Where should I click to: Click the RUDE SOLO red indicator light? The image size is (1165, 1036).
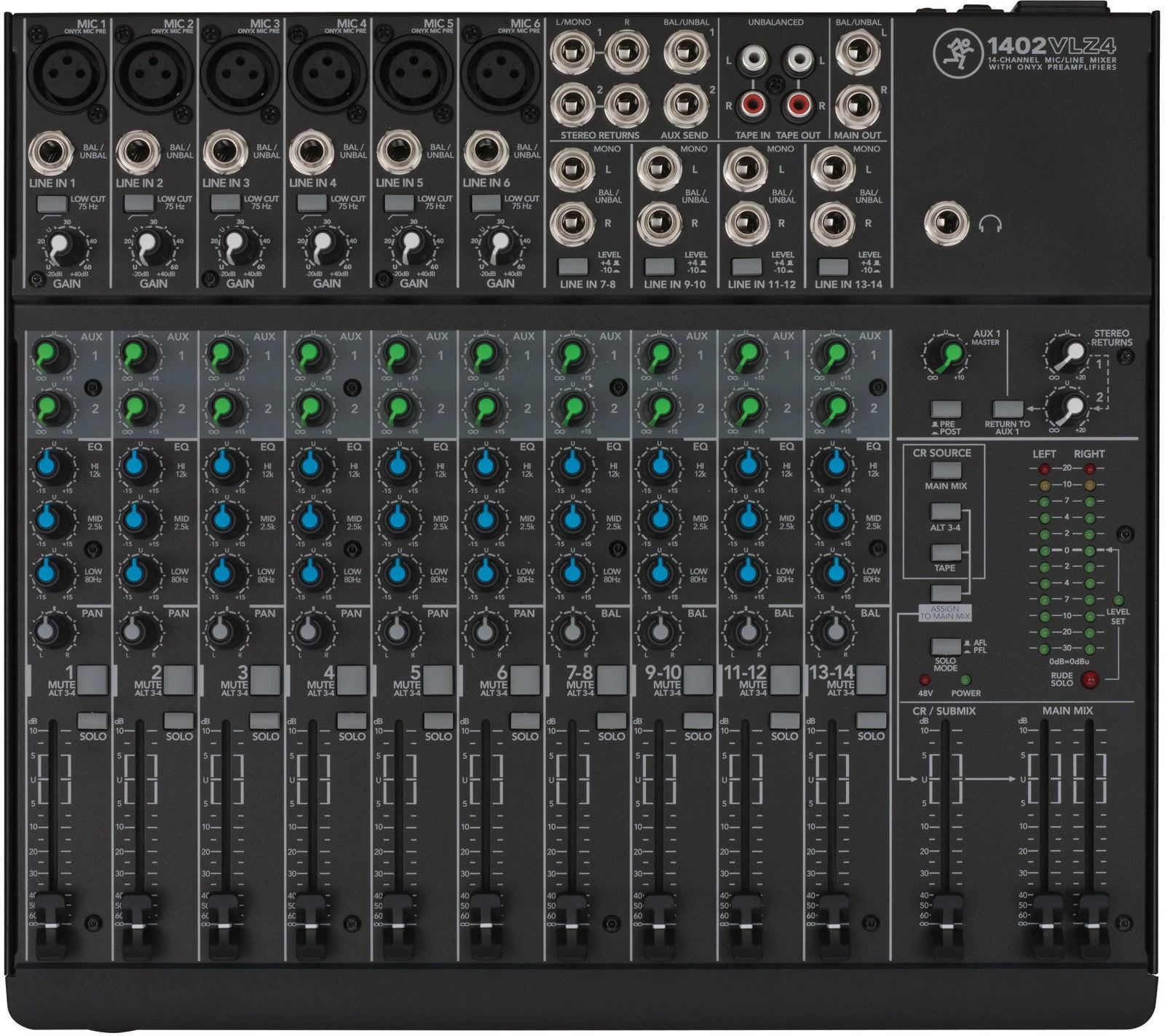click(1090, 680)
